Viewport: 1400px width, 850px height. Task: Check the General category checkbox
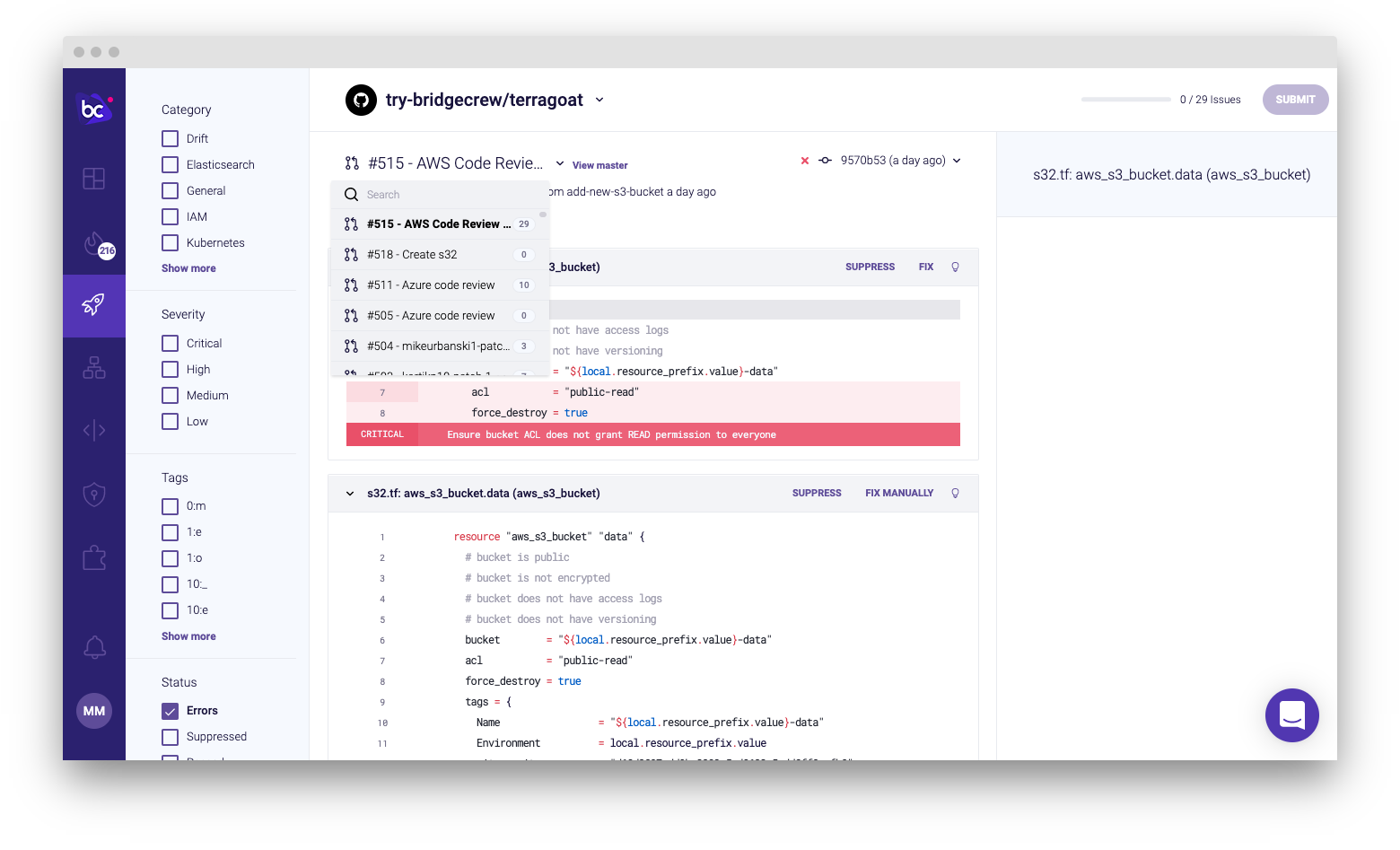(x=170, y=190)
